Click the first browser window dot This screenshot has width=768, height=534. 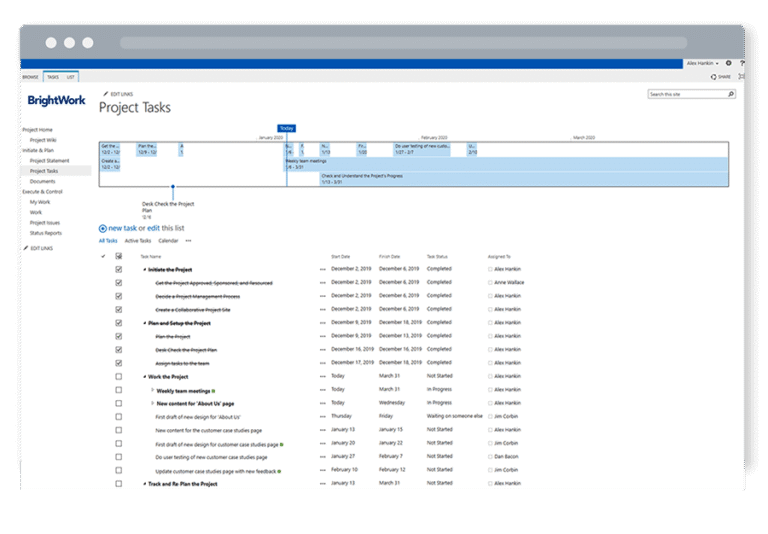click(51, 43)
